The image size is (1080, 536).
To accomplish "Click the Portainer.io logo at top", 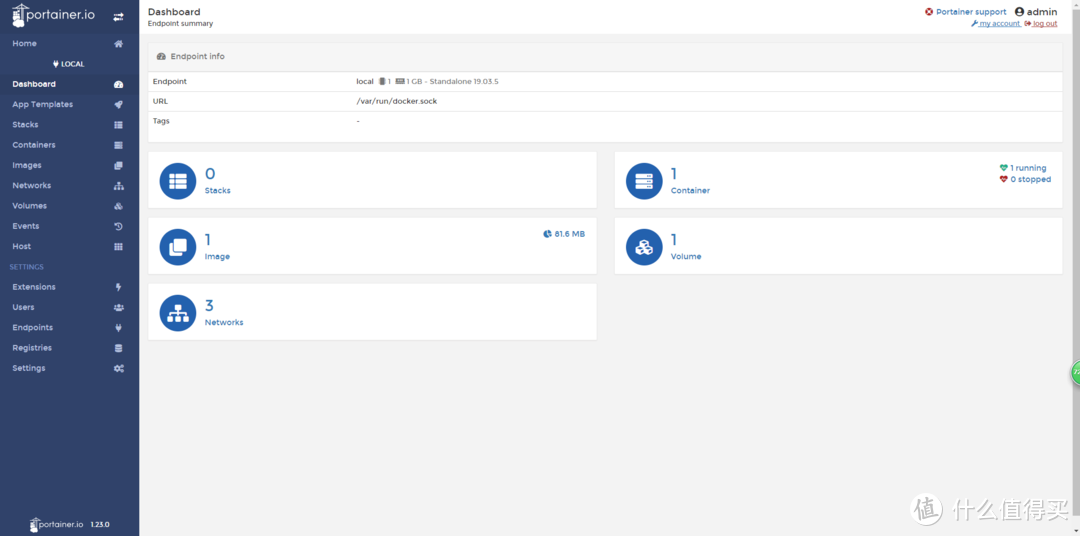I will point(55,16).
